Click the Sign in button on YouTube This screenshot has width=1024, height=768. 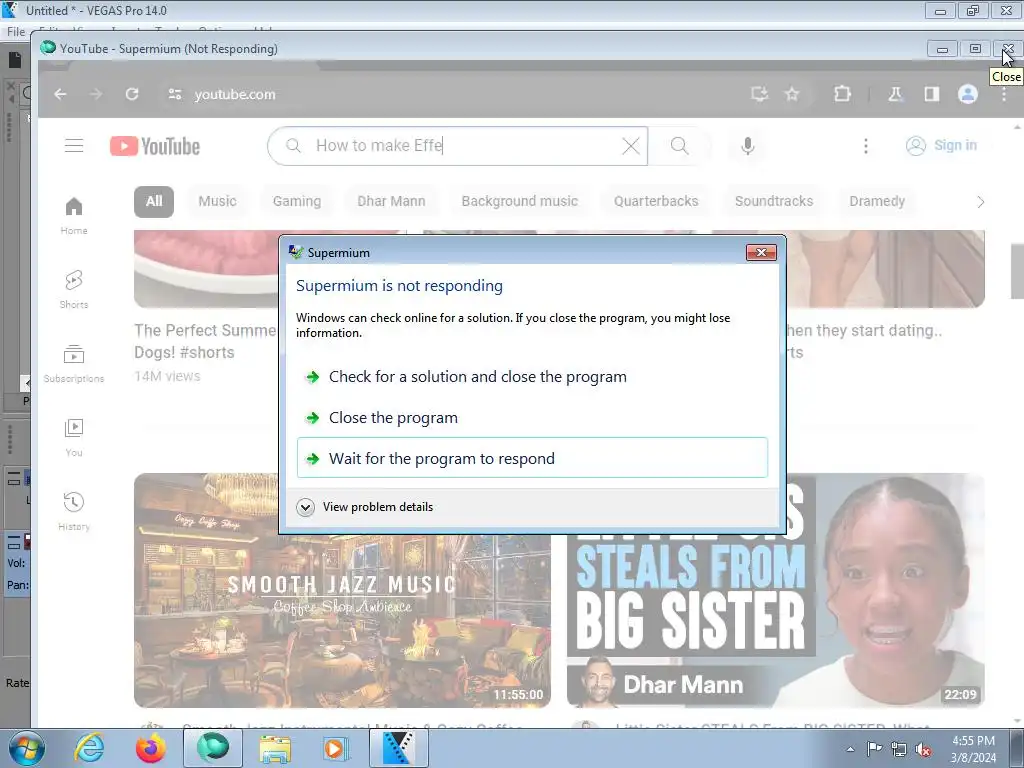tap(941, 145)
